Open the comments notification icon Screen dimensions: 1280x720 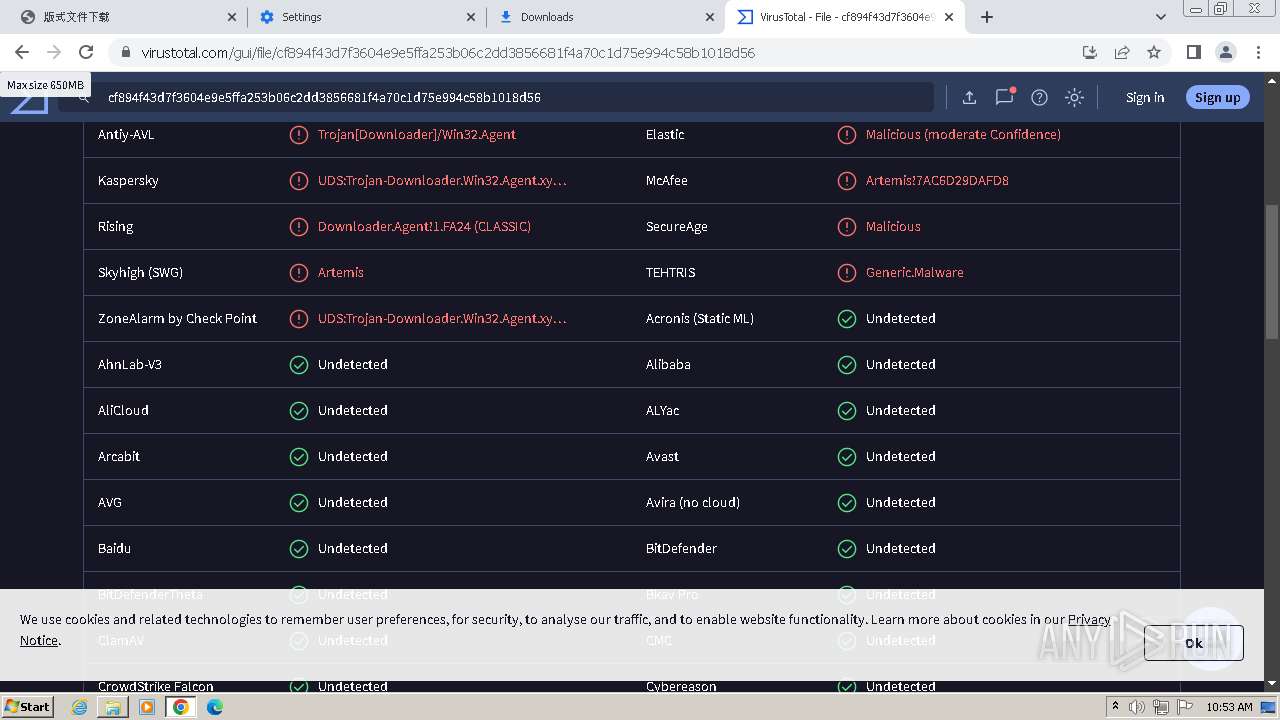pyautogui.click(x=1004, y=97)
